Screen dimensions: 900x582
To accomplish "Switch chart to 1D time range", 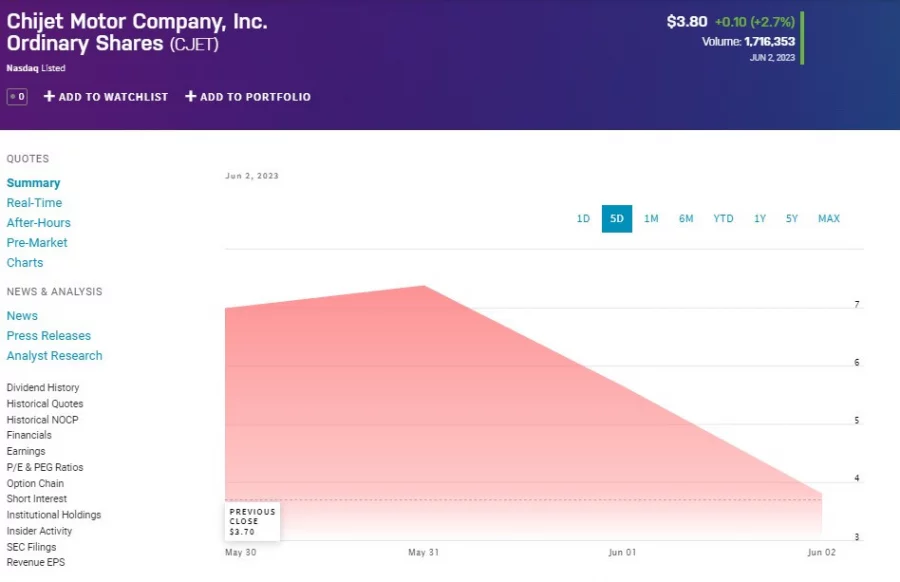I will (x=583, y=218).
